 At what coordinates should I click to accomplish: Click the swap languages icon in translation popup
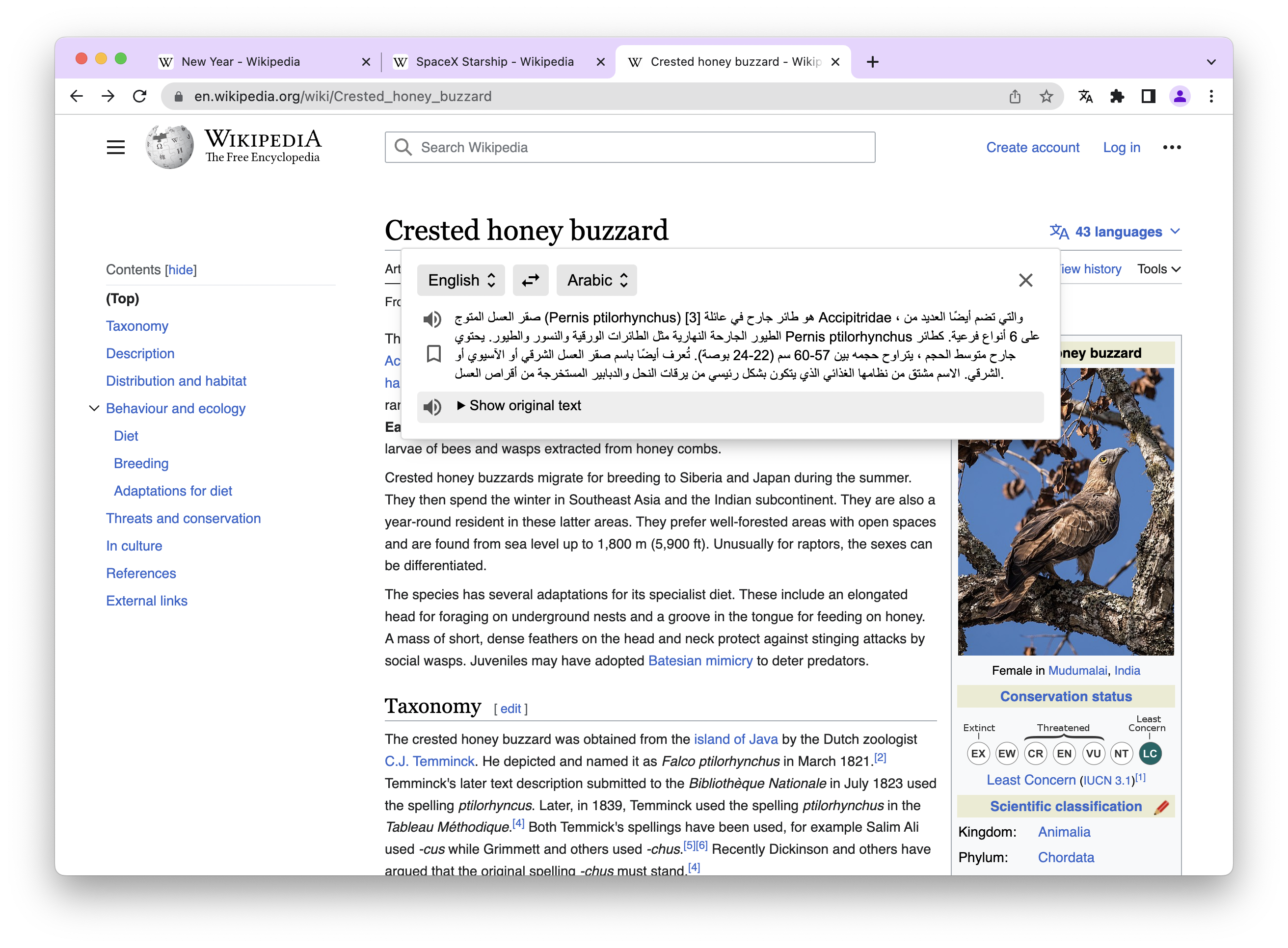[x=530, y=280]
